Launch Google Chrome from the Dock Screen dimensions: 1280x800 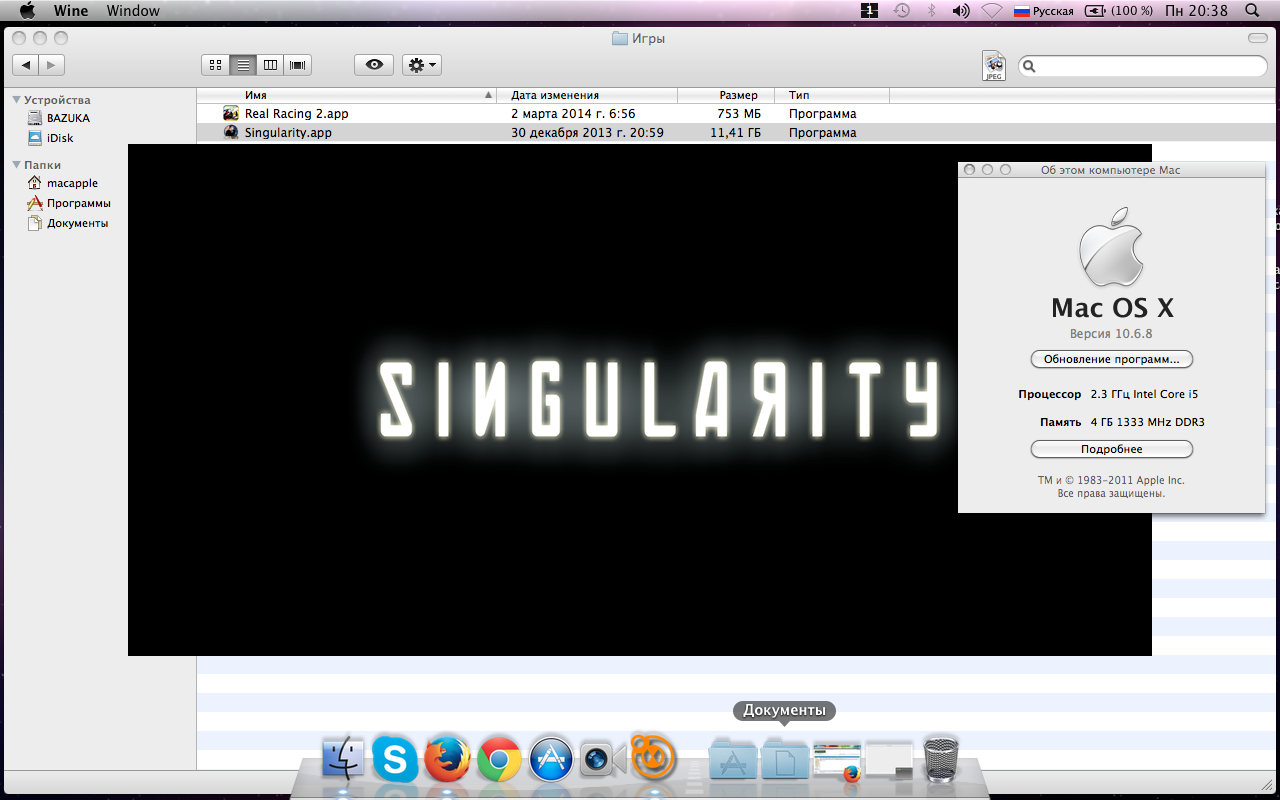click(499, 759)
